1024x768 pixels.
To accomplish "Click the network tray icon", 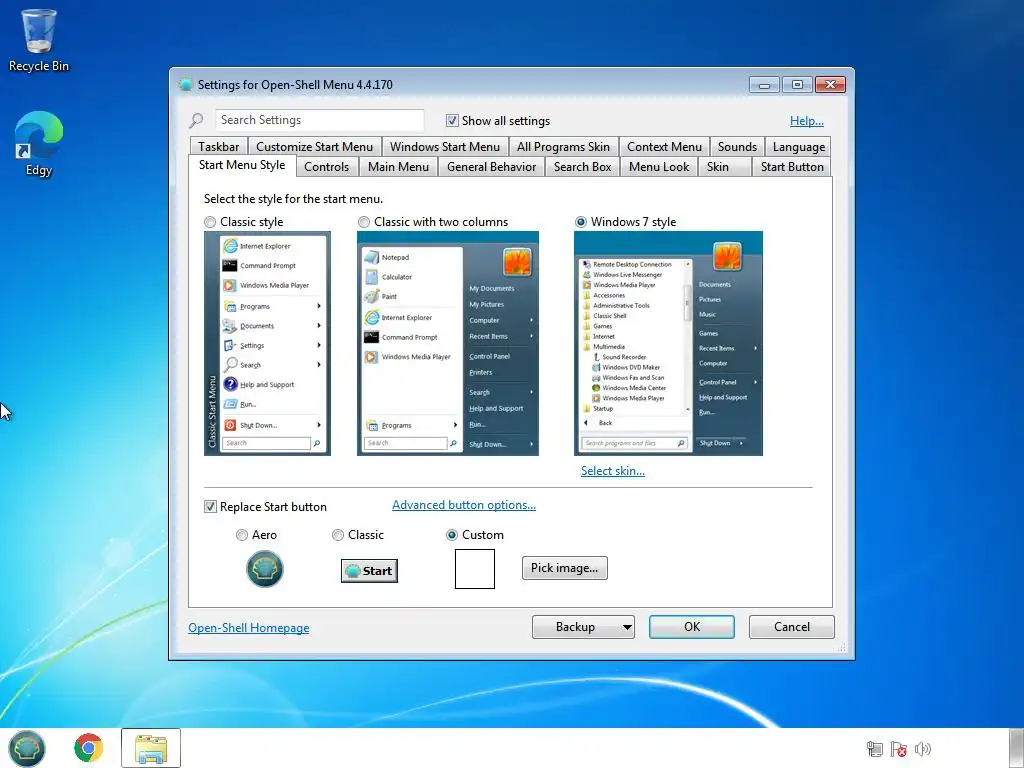I will [874, 748].
